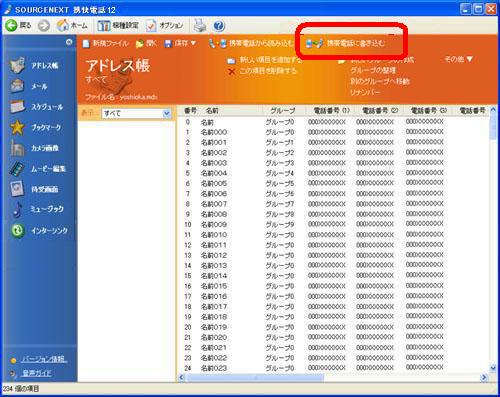Select the row 名前023

(x=334, y=368)
